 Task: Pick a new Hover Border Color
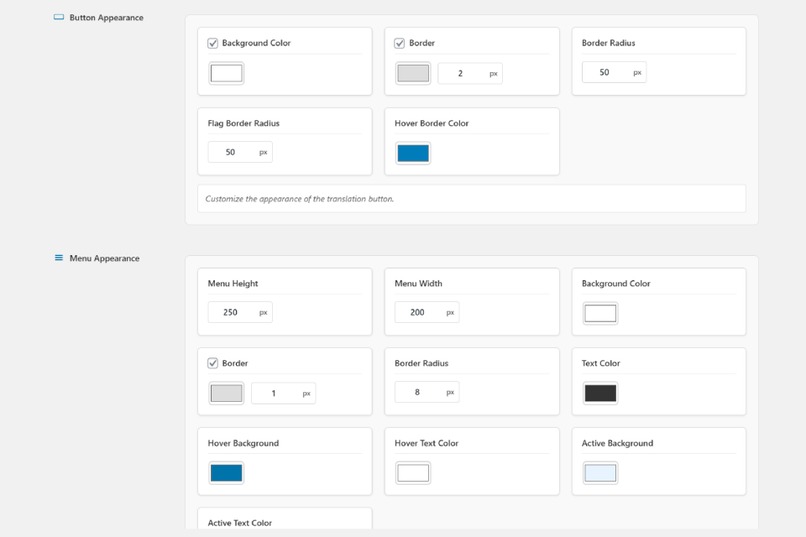pyautogui.click(x=413, y=153)
